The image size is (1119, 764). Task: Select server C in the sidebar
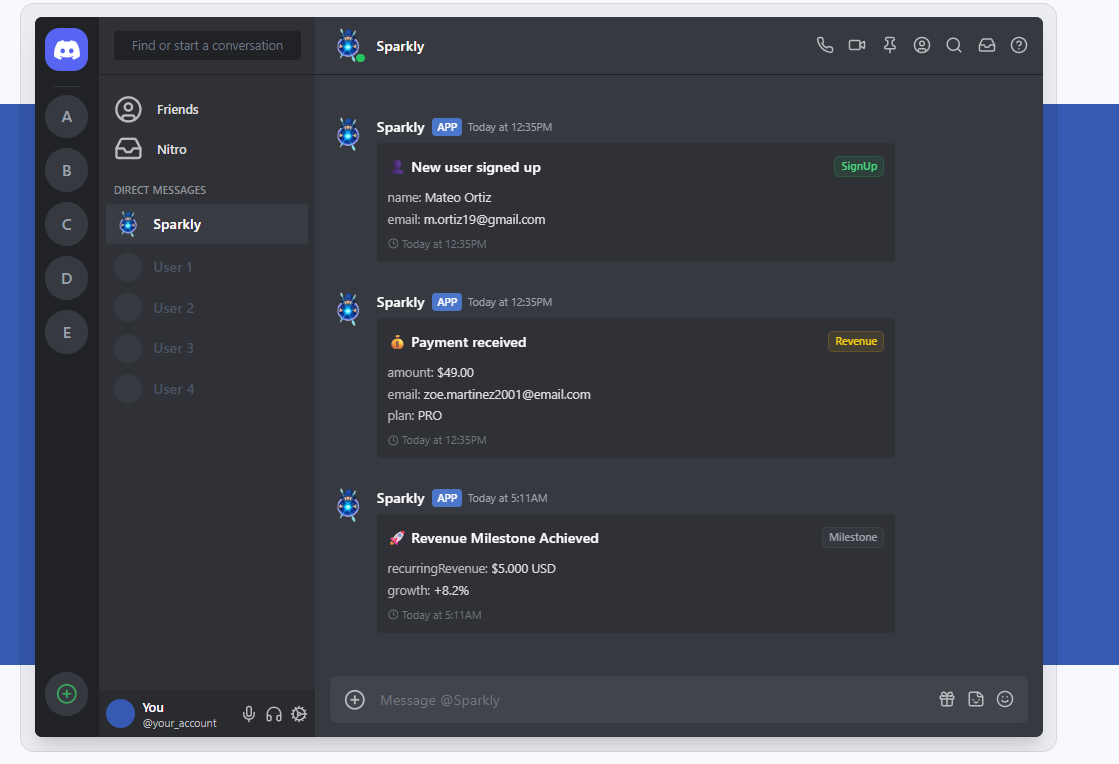[x=66, y=224]
